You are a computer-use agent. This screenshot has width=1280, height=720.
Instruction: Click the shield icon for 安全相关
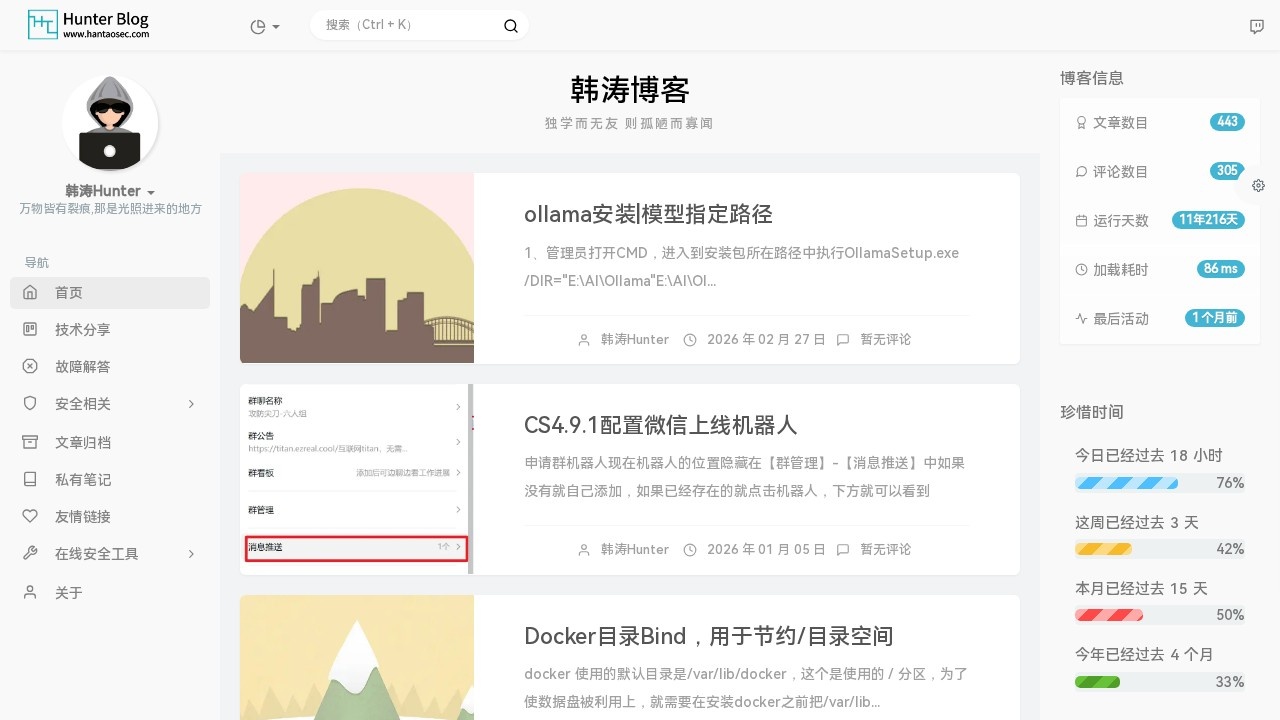31,404
